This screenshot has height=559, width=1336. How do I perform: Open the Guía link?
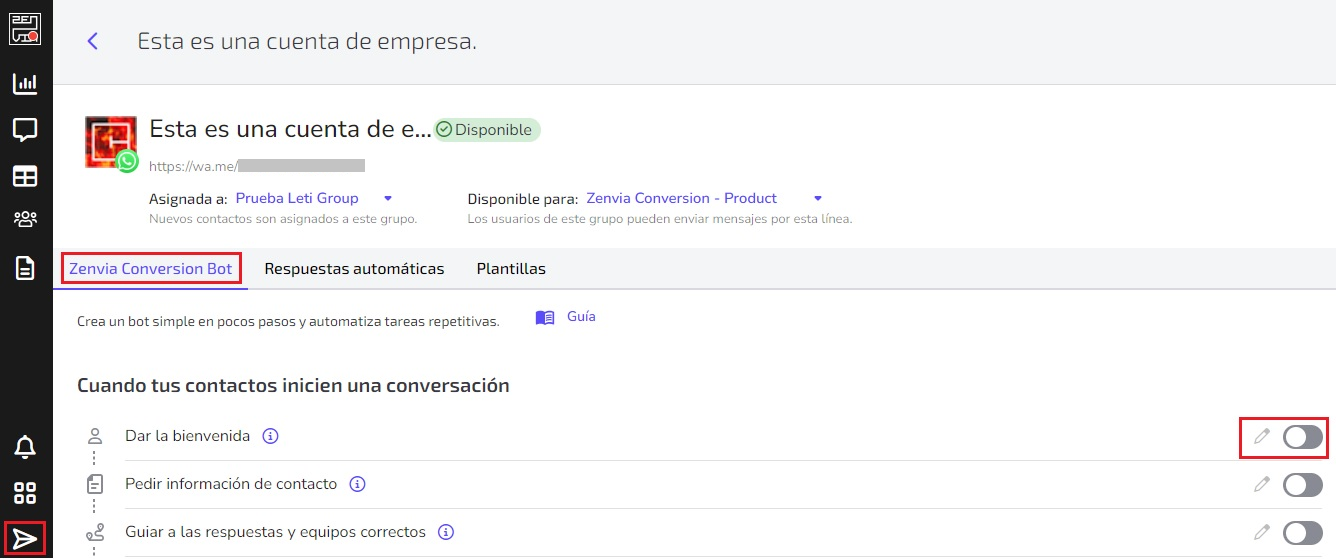tap(581, 316)
